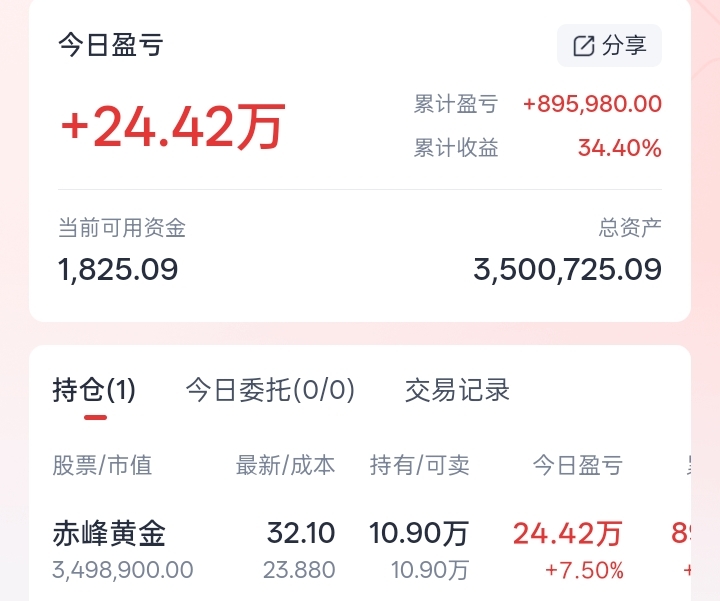Click the 总资产 3,500,725.09 amount
The image size is (720, 601).
pyautogui.click(x=567, y=269)
